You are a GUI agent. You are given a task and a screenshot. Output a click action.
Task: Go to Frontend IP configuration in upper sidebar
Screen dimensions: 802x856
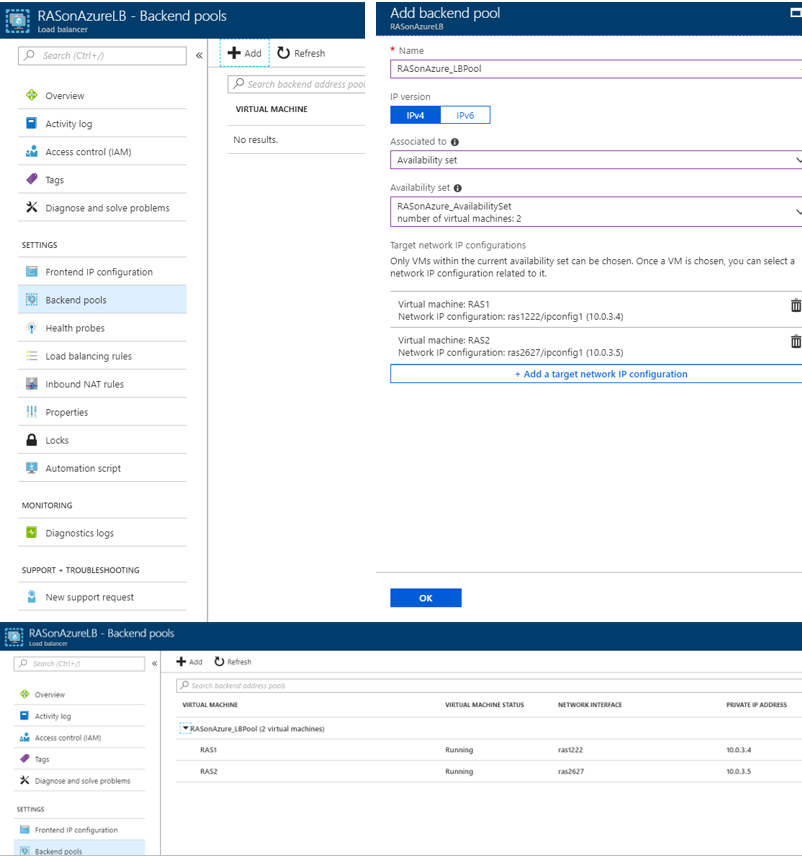pyautogui.click(x=98, y=272)
